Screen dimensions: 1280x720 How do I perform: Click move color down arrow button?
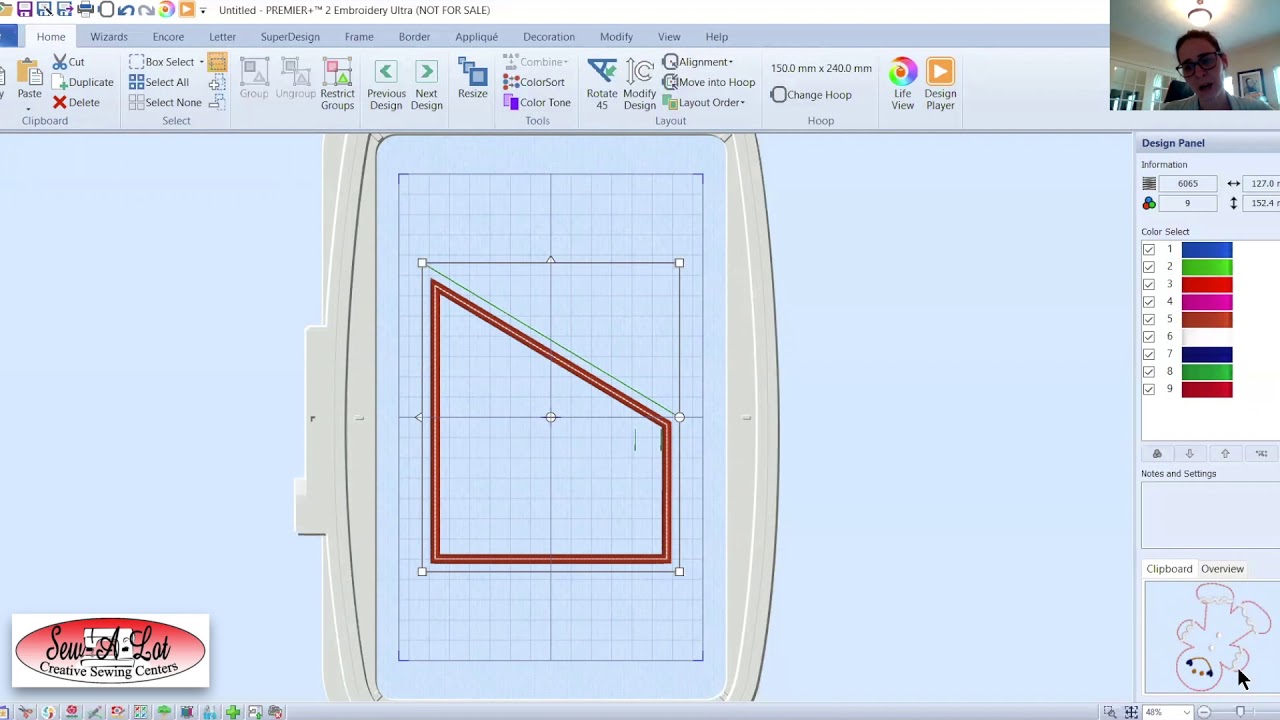(1189, 454)
